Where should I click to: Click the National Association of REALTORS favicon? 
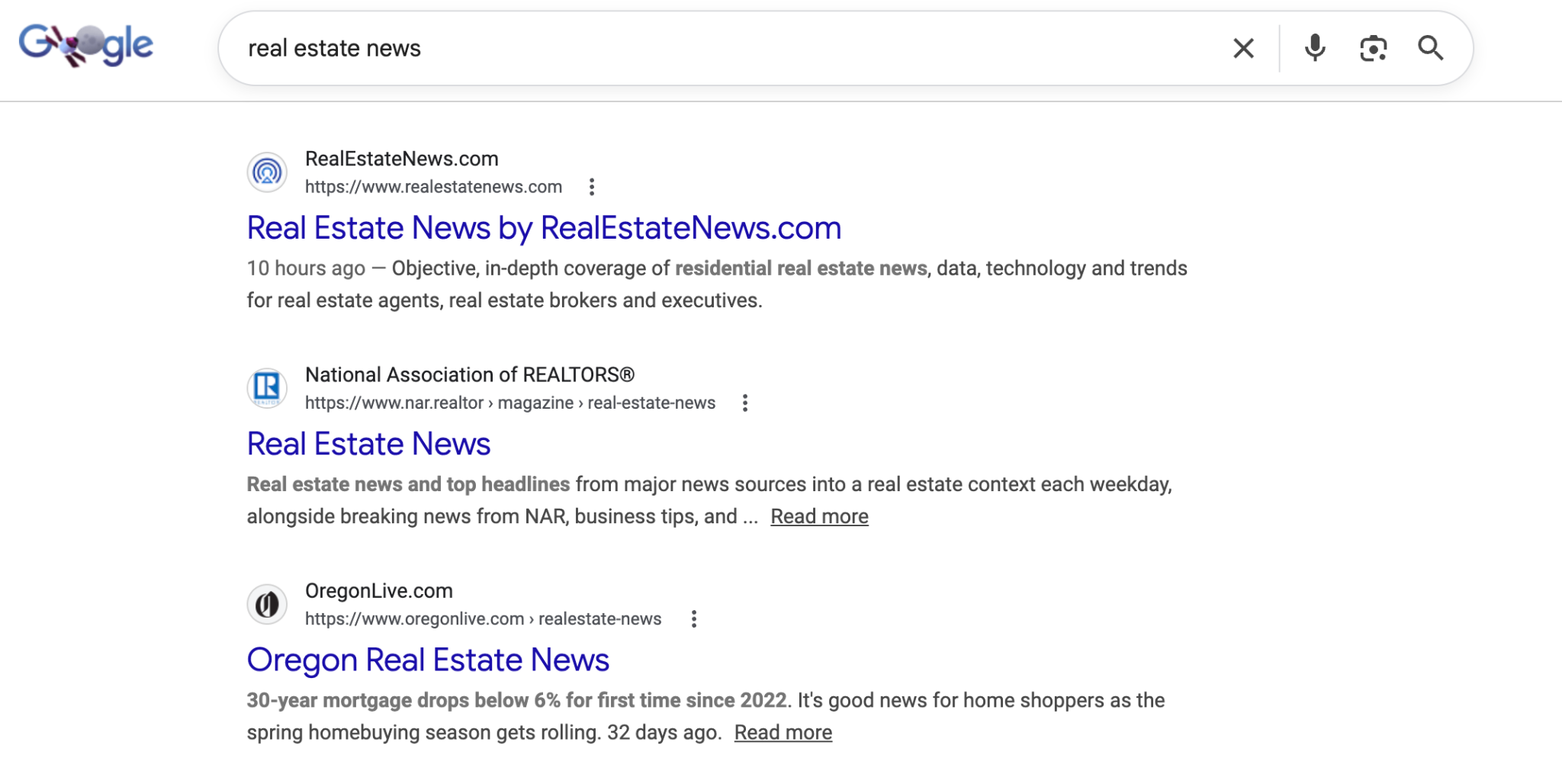coord(267,387)
